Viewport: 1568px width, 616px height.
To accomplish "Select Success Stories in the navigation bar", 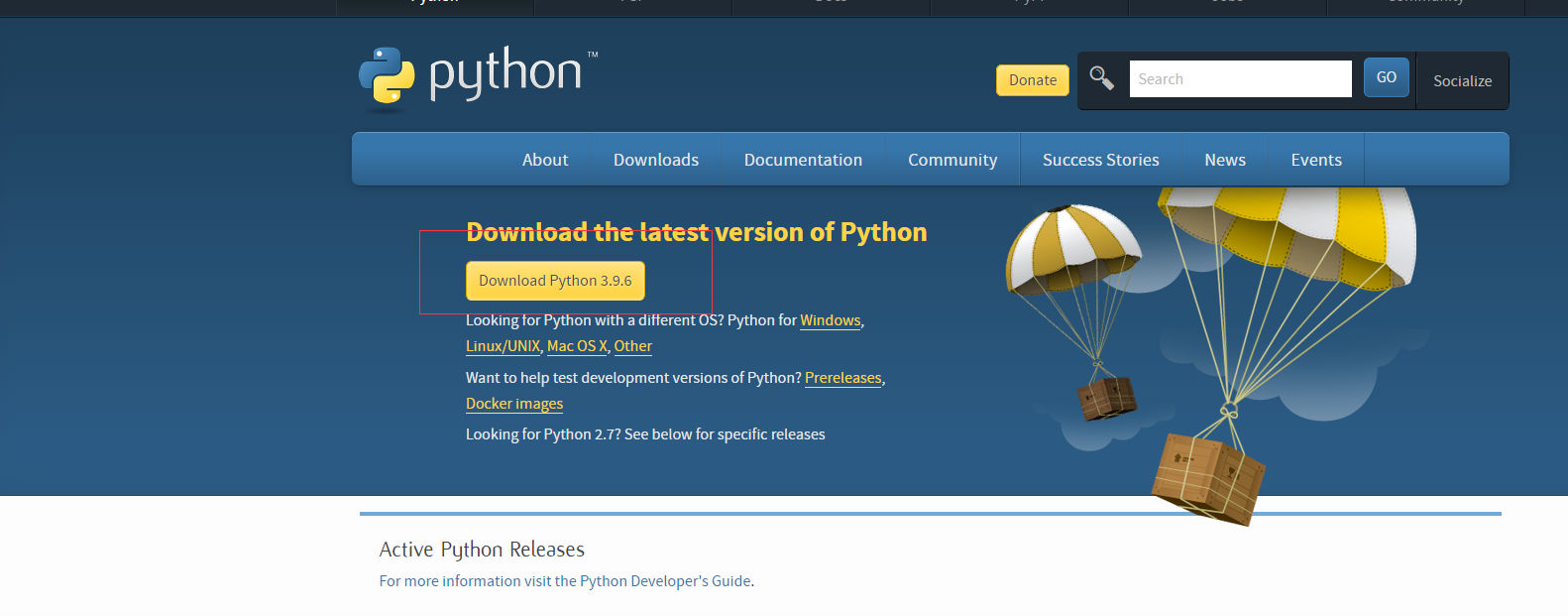I will [x=1100, y=160].
